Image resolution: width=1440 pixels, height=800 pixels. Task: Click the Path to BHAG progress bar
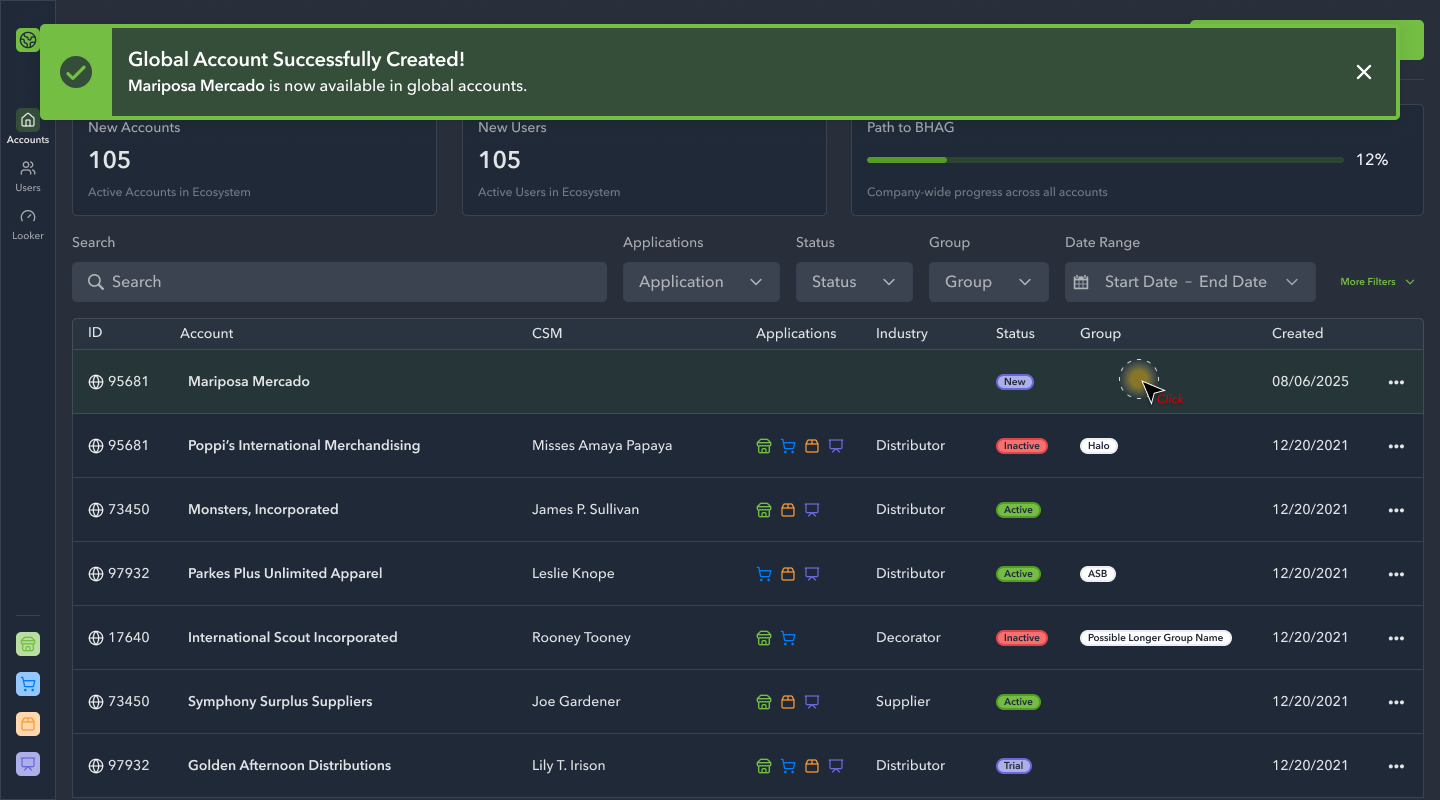coord(1105,160)
